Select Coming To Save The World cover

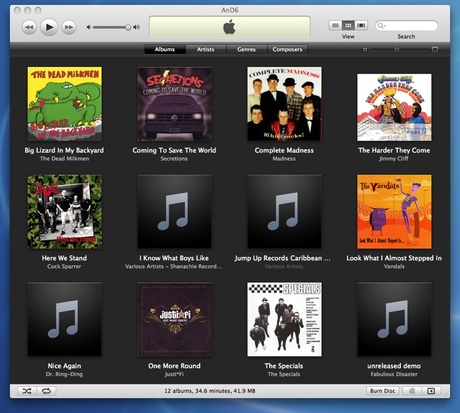coord(174,104)
